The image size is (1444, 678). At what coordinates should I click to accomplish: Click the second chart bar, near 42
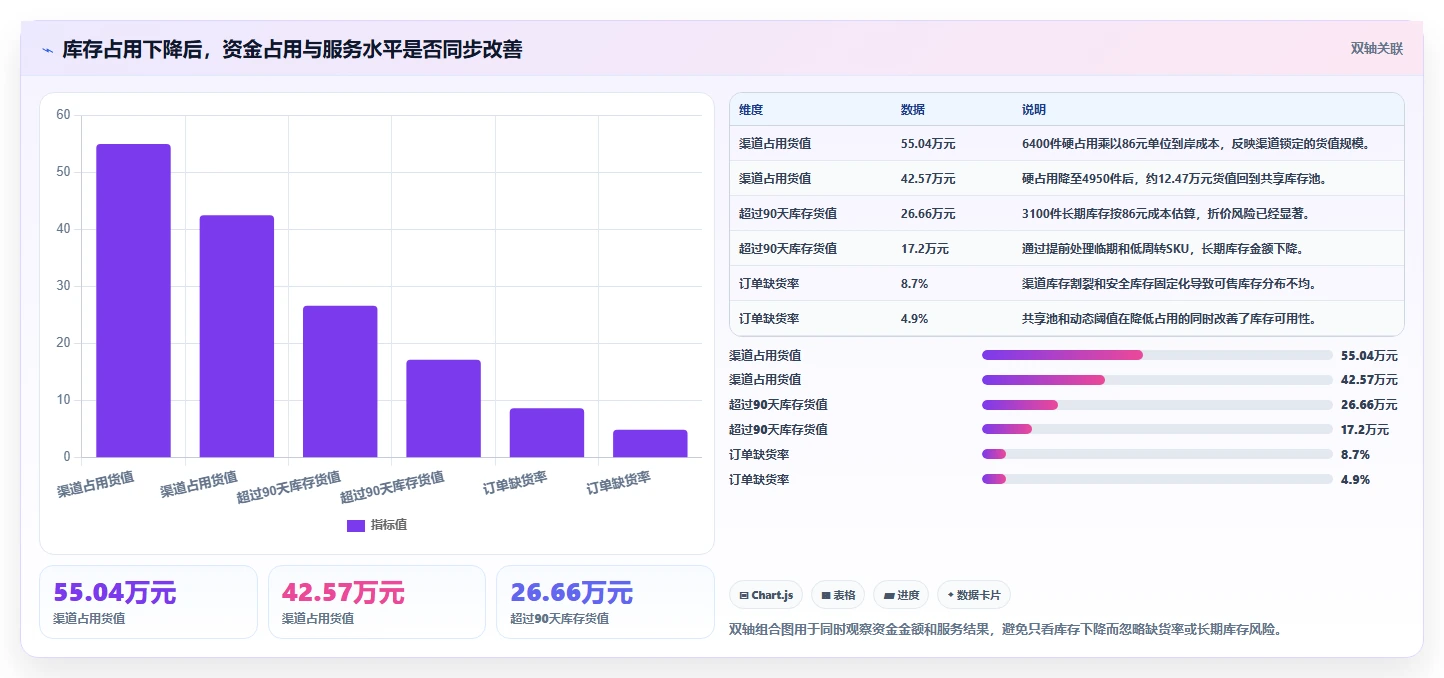click(237, 336)
